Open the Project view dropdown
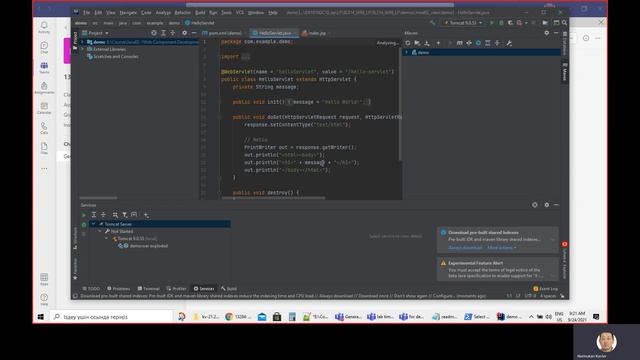640x360 pixels. [96, 33]
